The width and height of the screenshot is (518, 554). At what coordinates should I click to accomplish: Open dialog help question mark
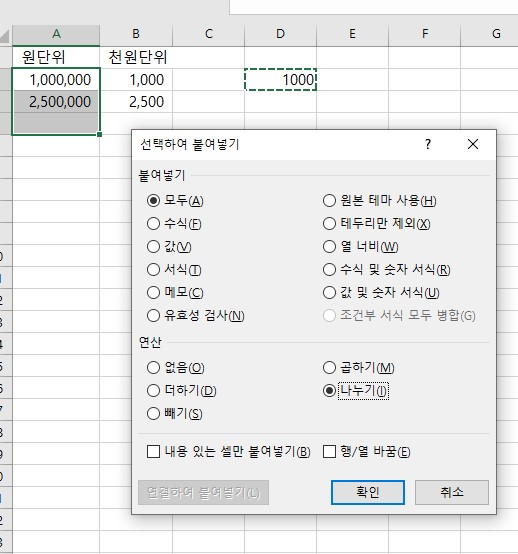[x=428, y=144]
